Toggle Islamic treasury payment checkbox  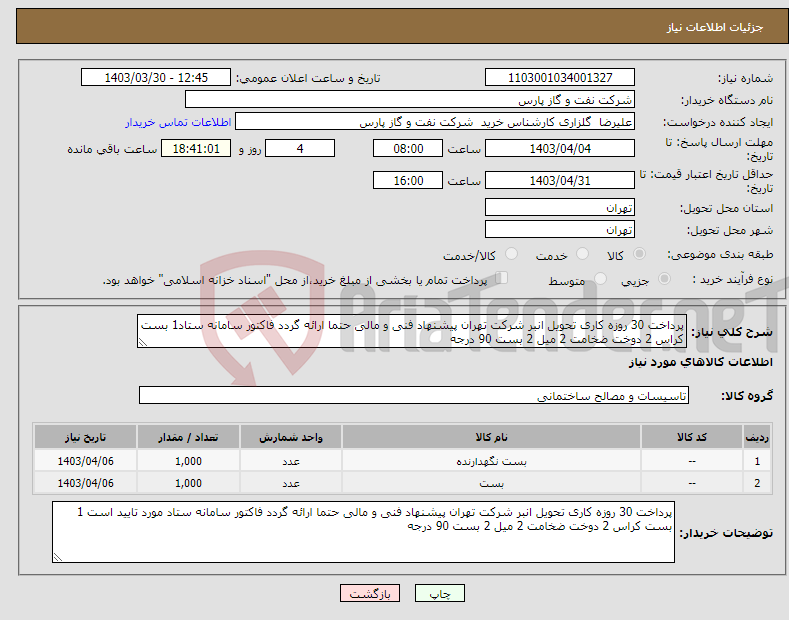click(502, 278)
